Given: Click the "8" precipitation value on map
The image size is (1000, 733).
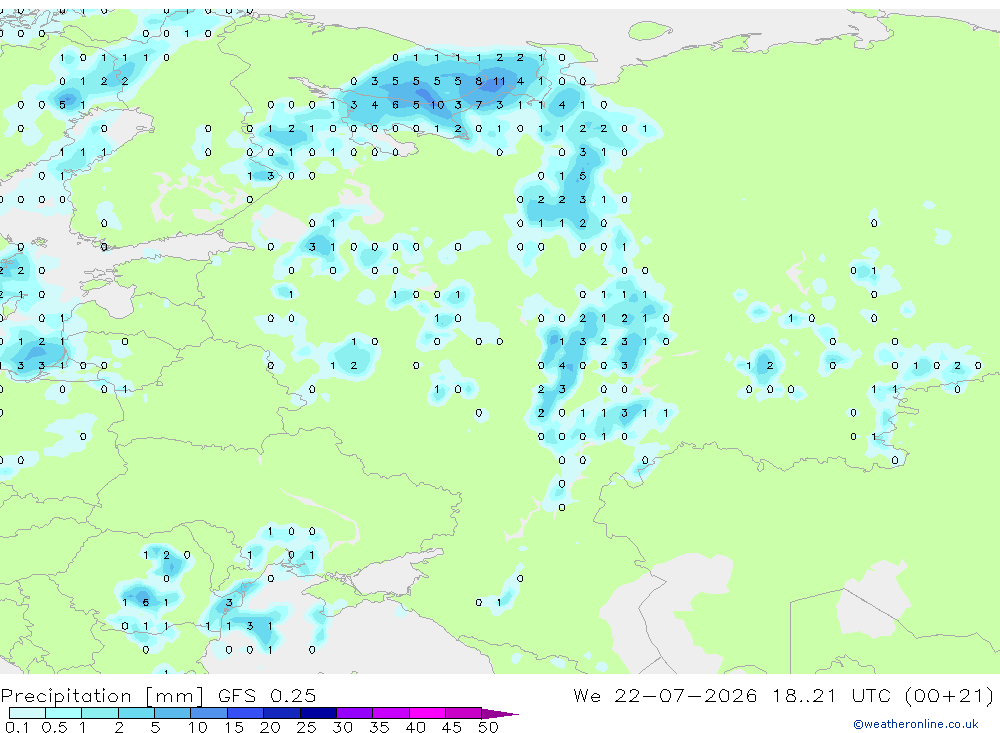Looking at the screenshot, I should pyautogui.click(x=478, y=81).
